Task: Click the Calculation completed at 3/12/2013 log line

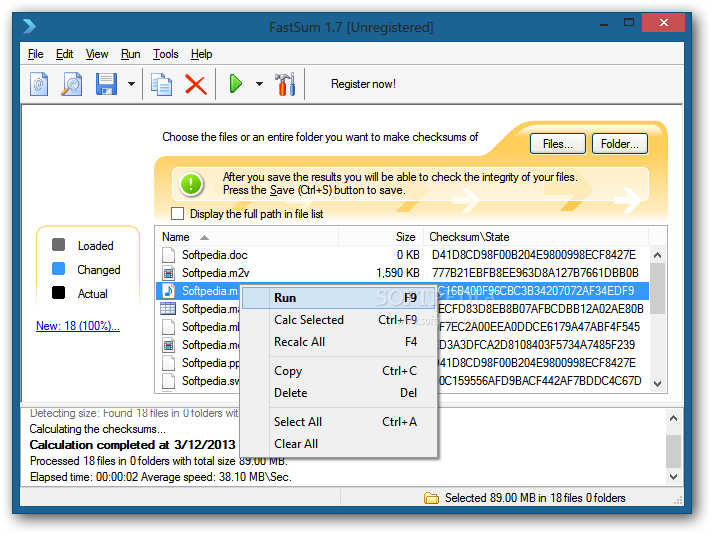Action: click(x=133, y=445)
